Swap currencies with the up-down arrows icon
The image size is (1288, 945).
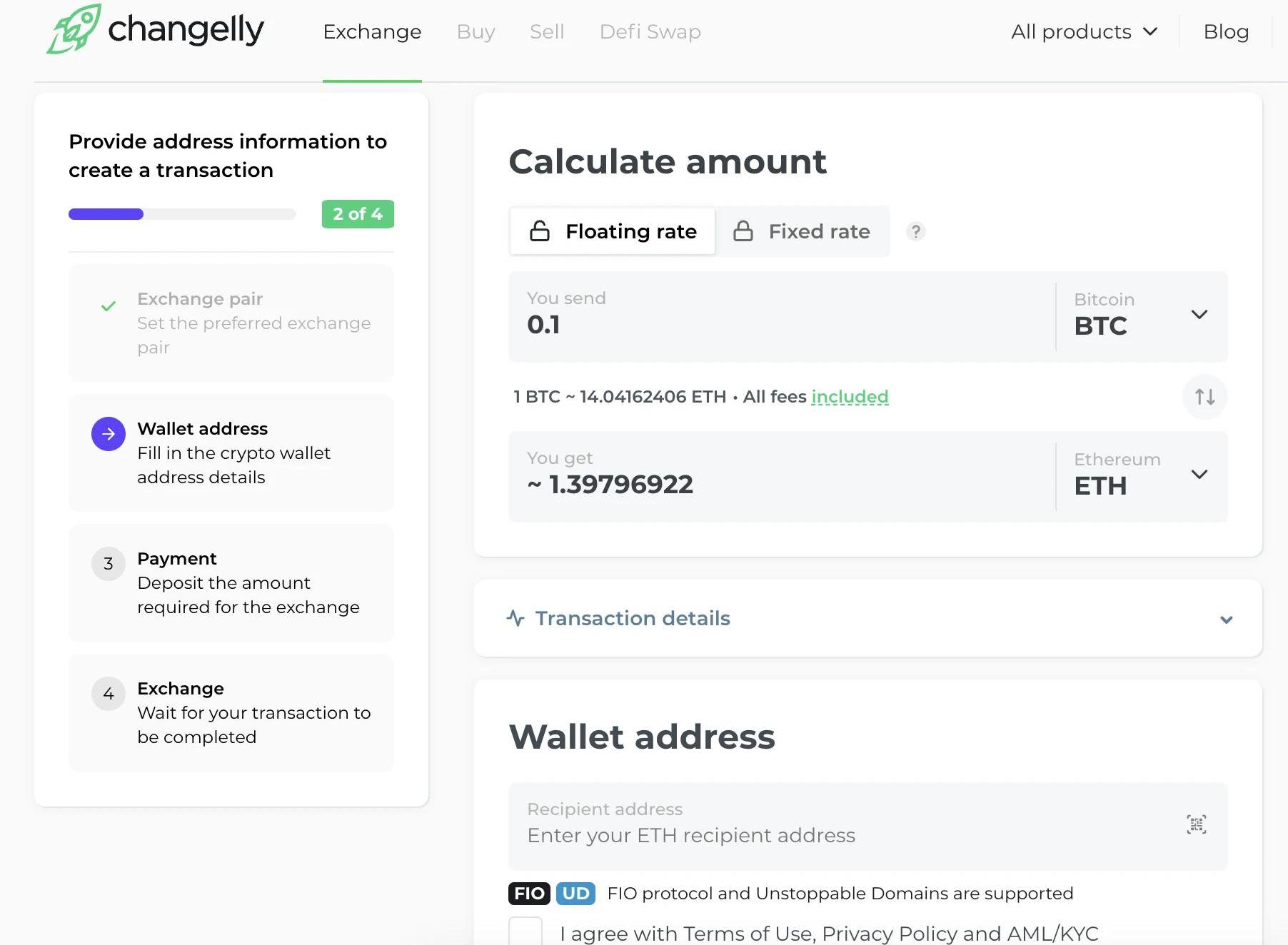1204,396
